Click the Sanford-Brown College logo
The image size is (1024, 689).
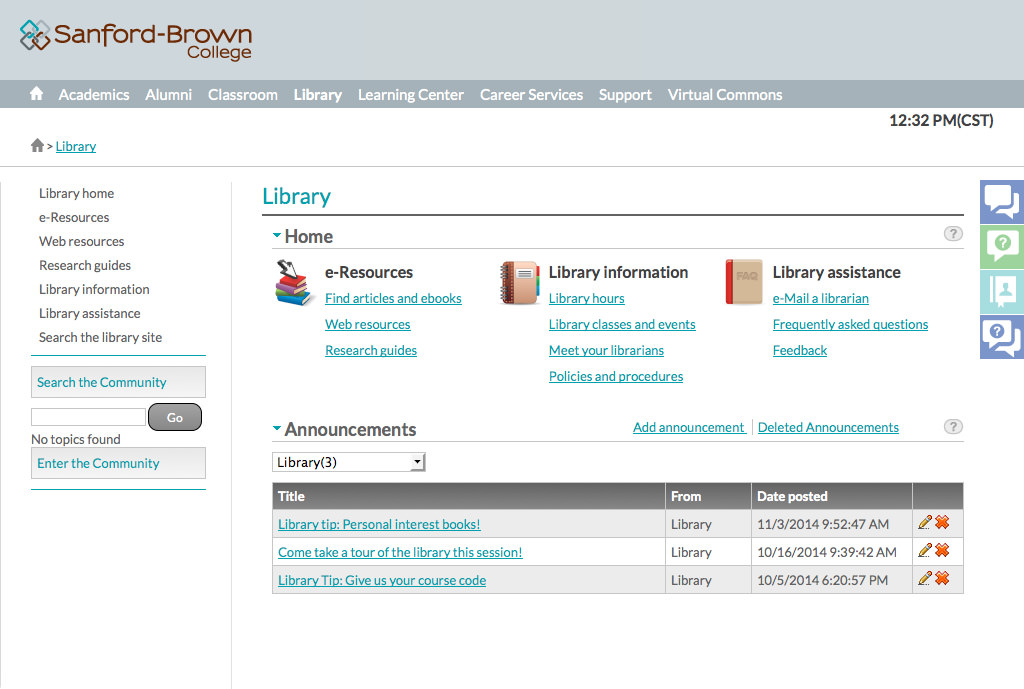tap(136, 40)
